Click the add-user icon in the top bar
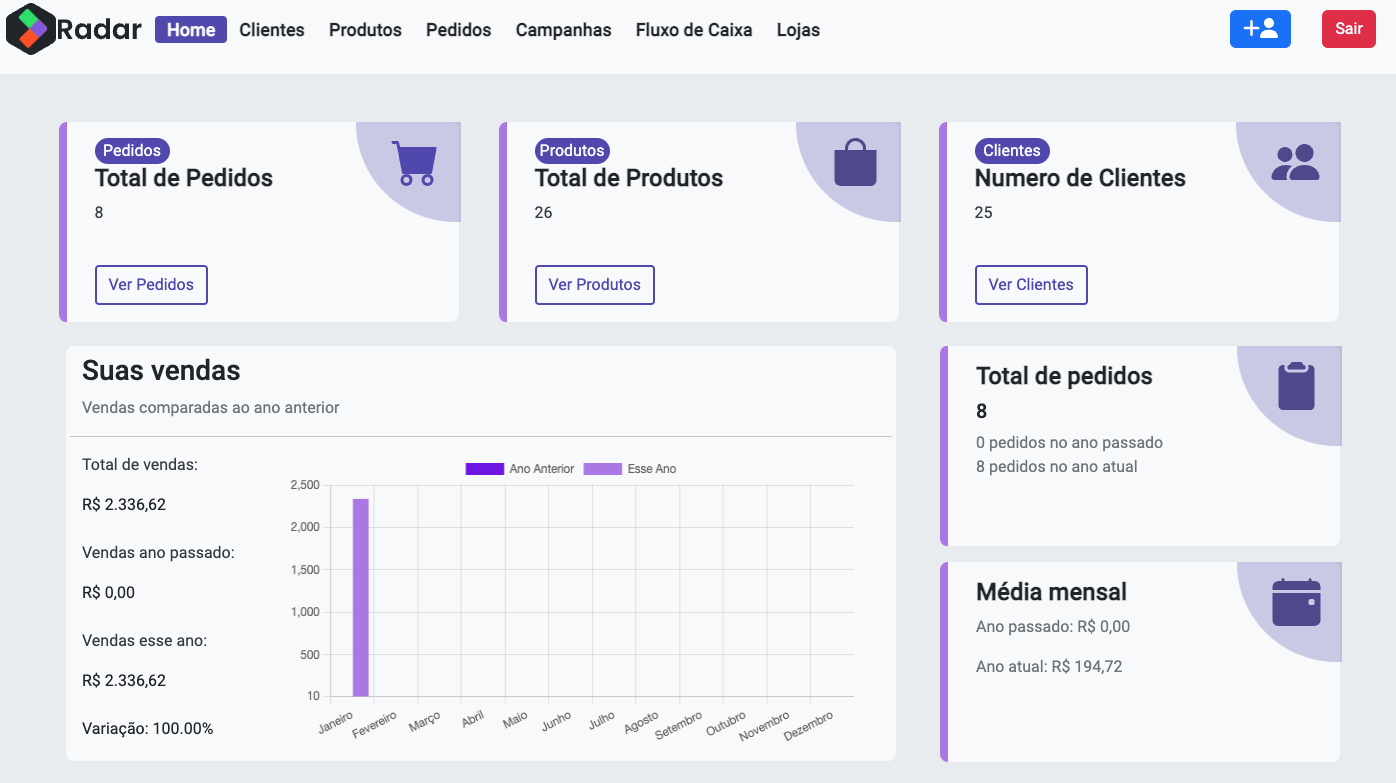 coord(1260,29)
